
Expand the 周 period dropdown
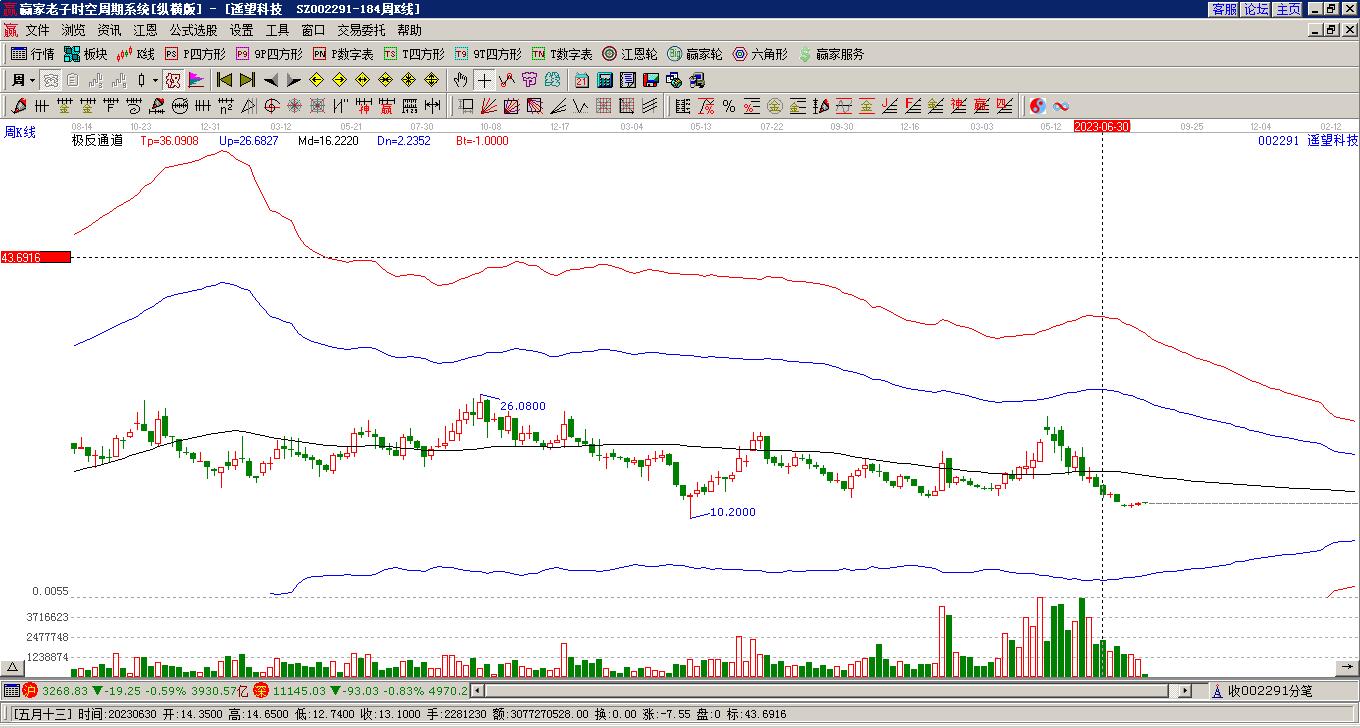32,80
